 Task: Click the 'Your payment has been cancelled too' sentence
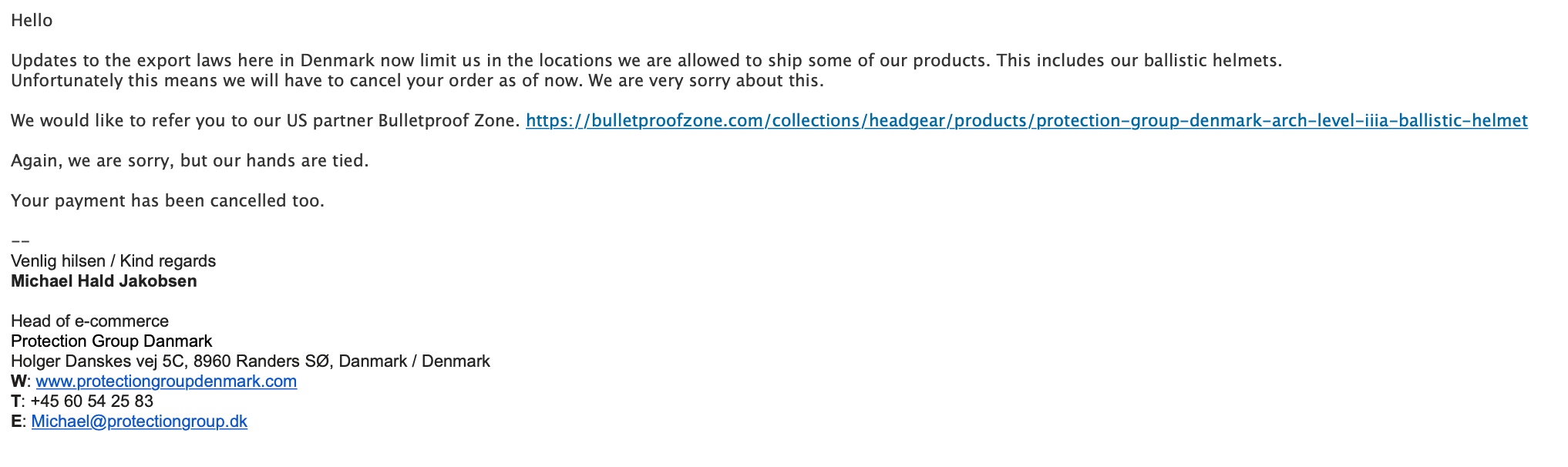pos(167,201)
